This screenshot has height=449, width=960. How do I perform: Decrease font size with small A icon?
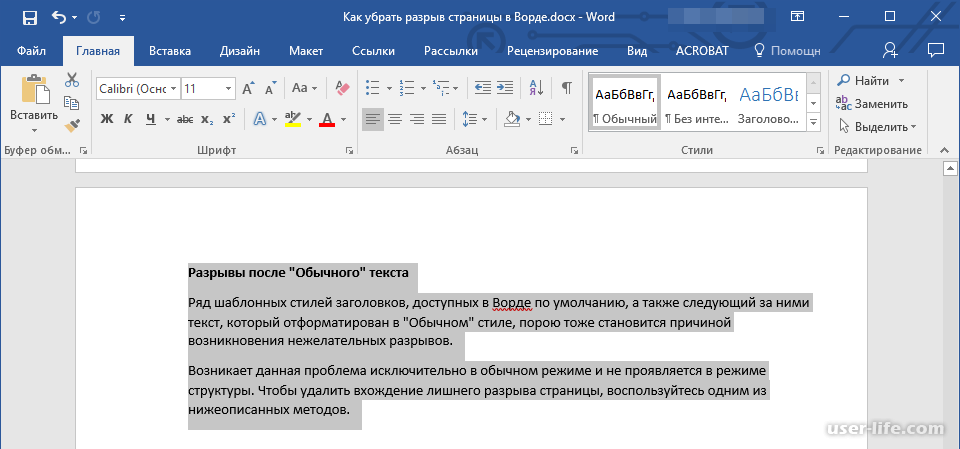coord(271,88)
